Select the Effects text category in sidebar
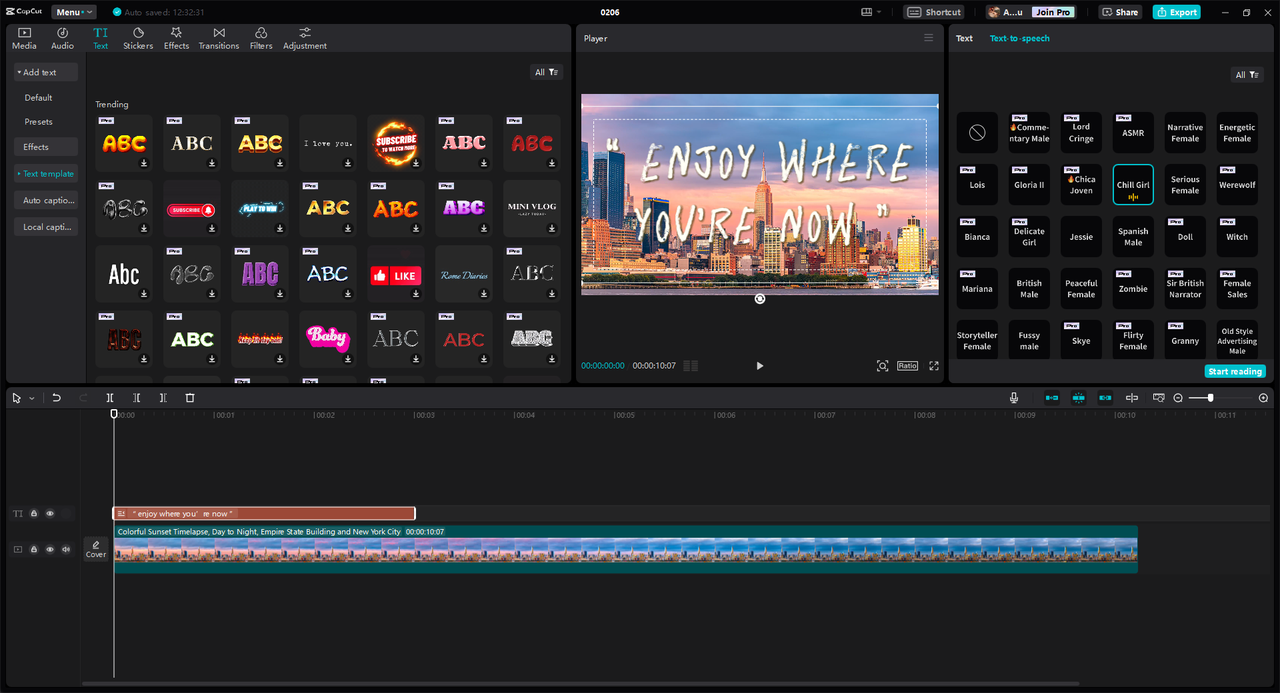 (46, 147)
